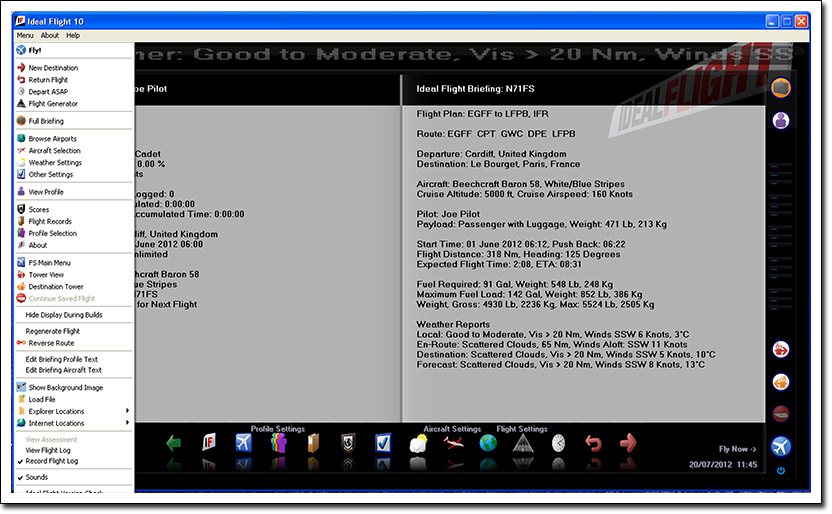Viewport: 832px width, 514px height.
Task: Open the Menu item in the menu bar
Action: pos(25,36)
